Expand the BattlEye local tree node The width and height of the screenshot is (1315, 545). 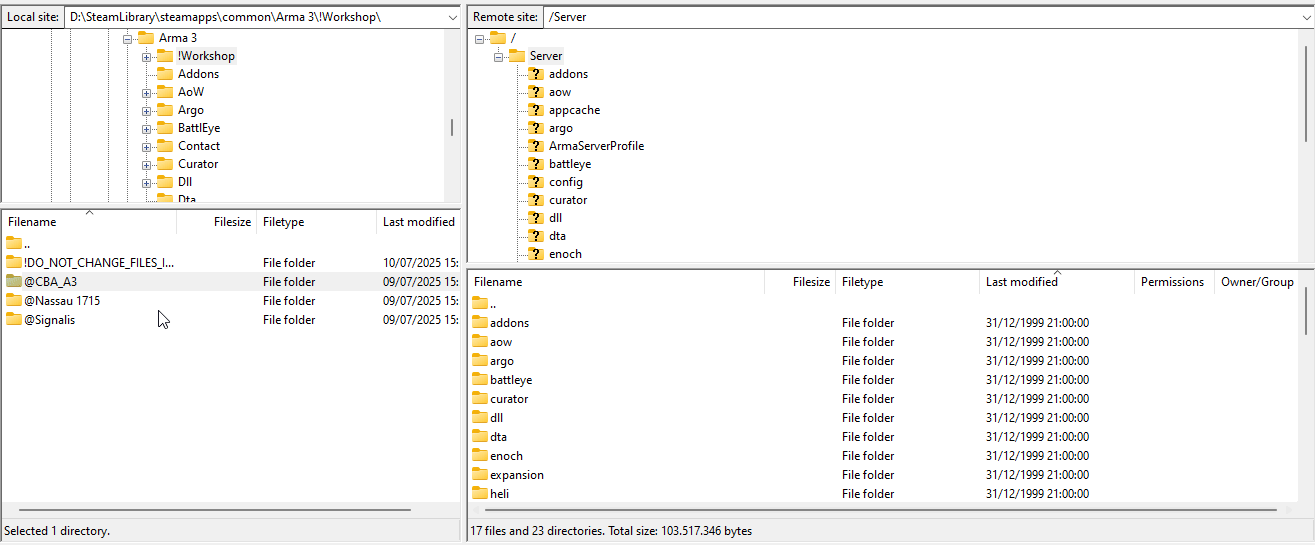click(146, 128)
